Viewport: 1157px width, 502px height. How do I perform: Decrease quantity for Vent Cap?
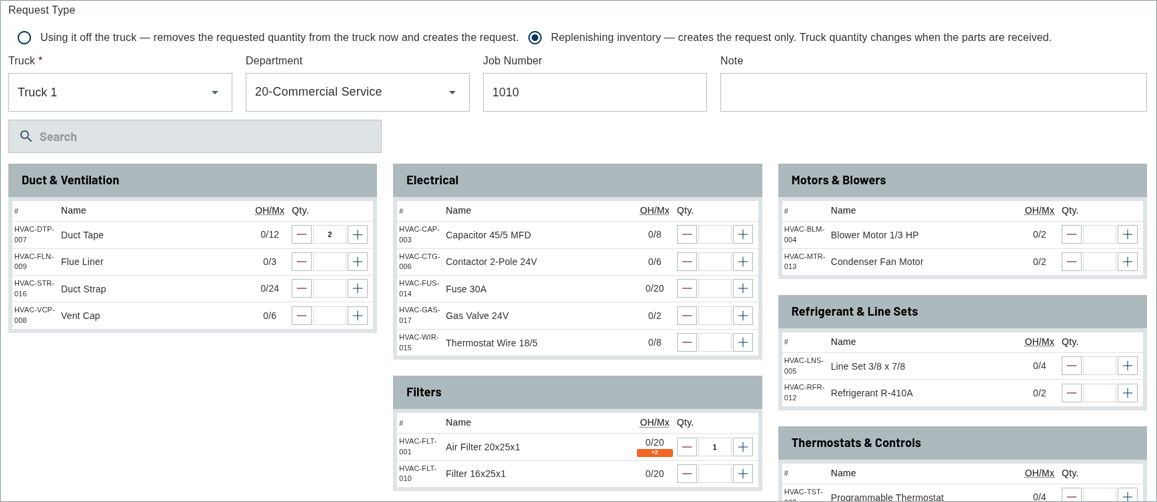pyautogui.click(x=302, y=315)
